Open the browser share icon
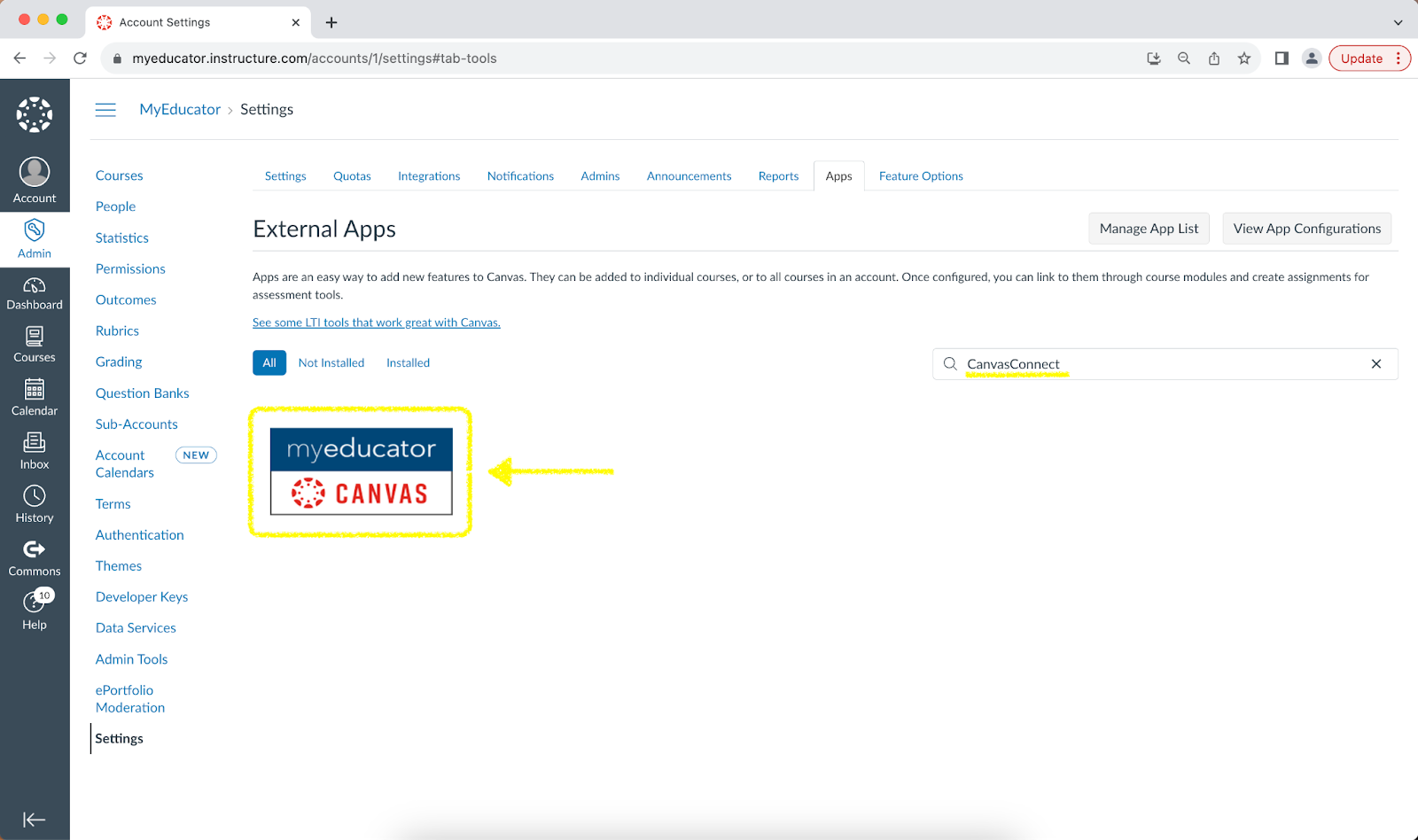Viewport: 1418px width, 840px height. click(x=1214, y=58)
